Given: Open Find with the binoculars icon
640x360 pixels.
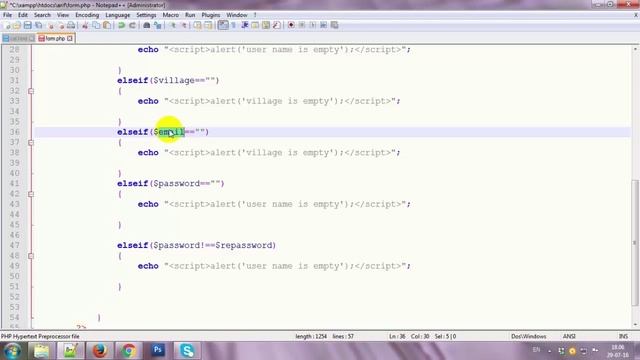Looking at the screenshot, I should pos(147,25).
